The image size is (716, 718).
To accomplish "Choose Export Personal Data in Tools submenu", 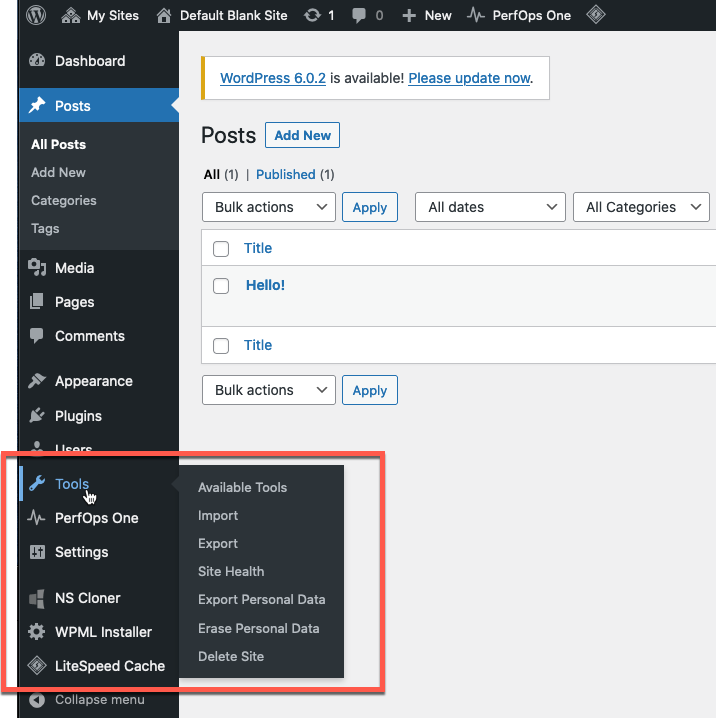I will [261, 600].
